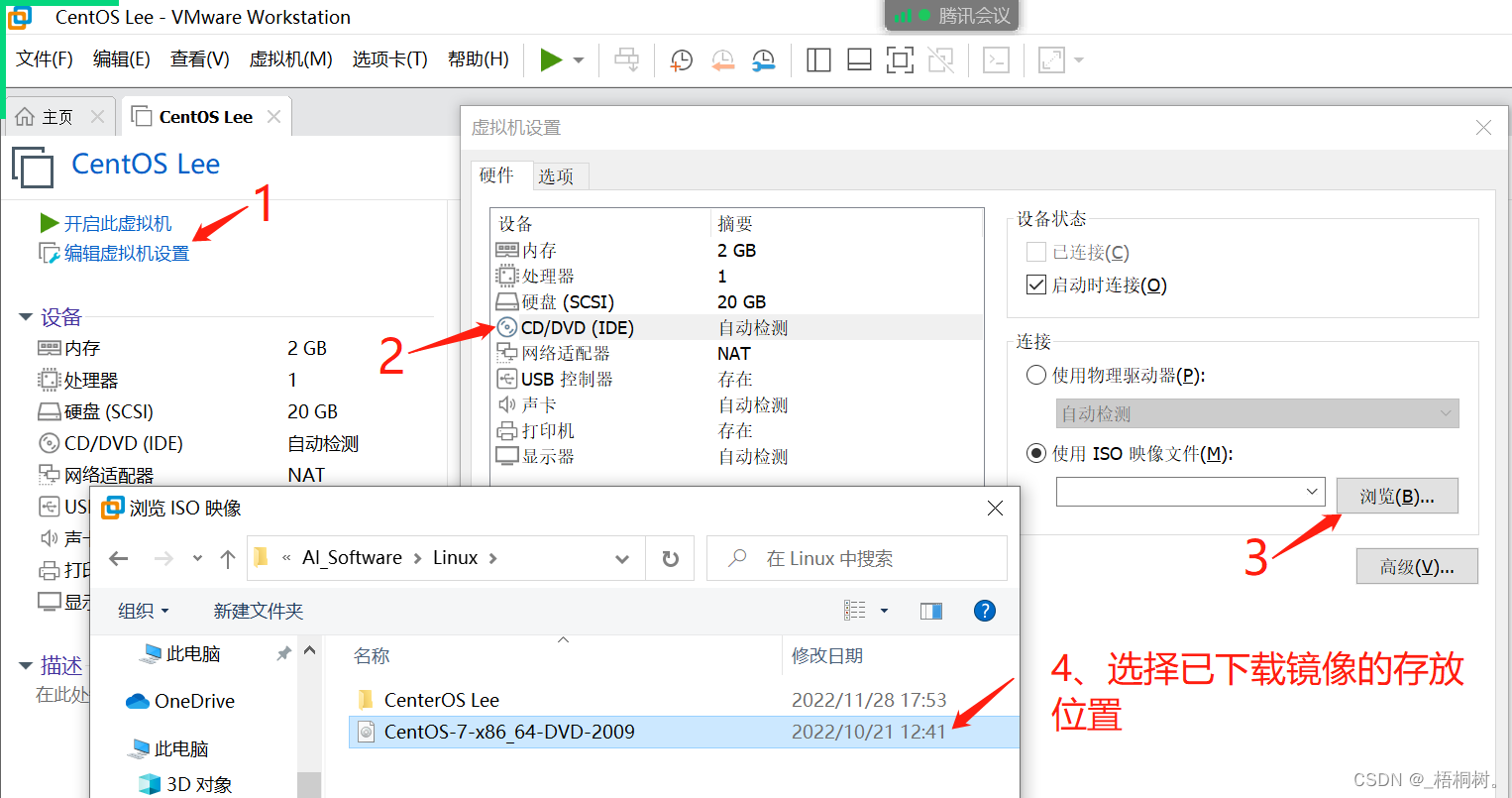This screenshot has width=1512, height=798.
Task: Close the CentOS Lee tab
Action: tap(274, 117)
